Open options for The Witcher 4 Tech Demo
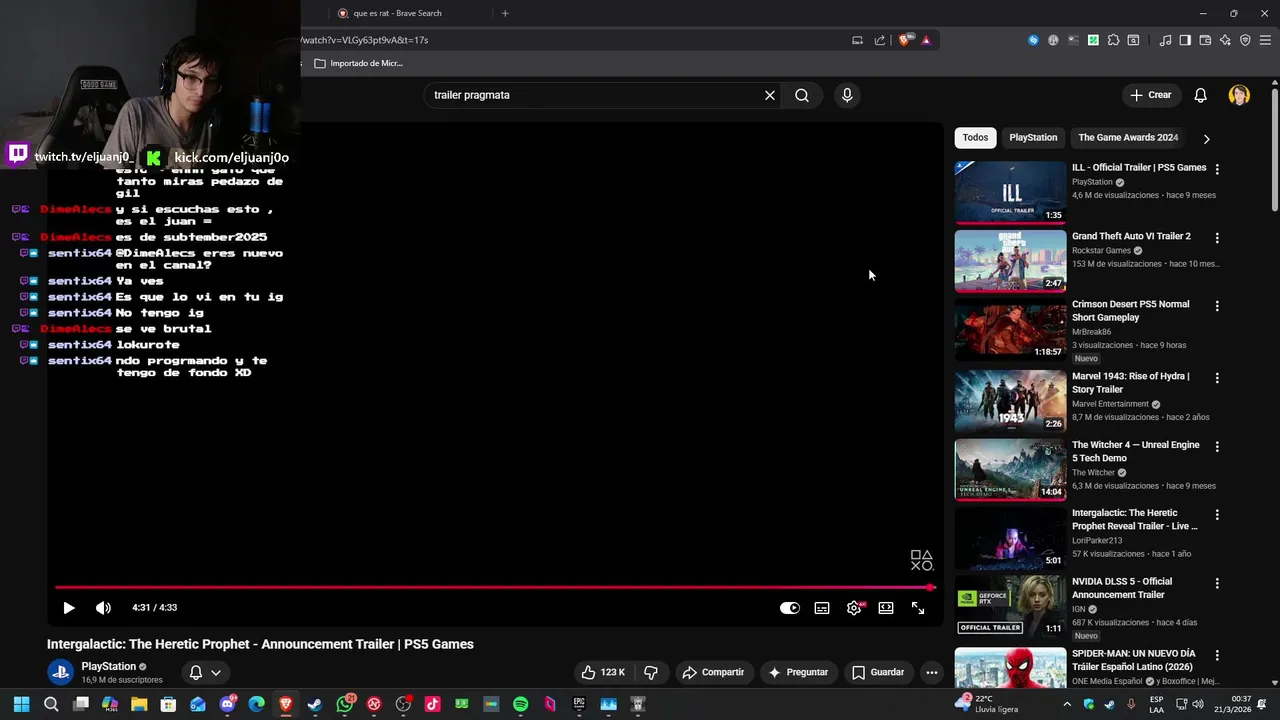1280x720 pixels. point(1217,447)
